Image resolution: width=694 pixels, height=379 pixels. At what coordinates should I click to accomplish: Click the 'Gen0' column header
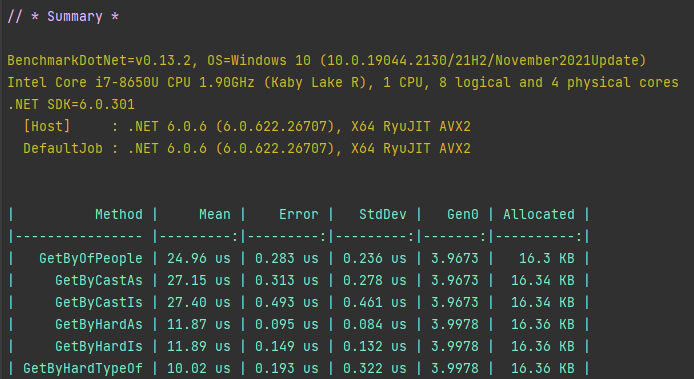click(x=463, y=214)
